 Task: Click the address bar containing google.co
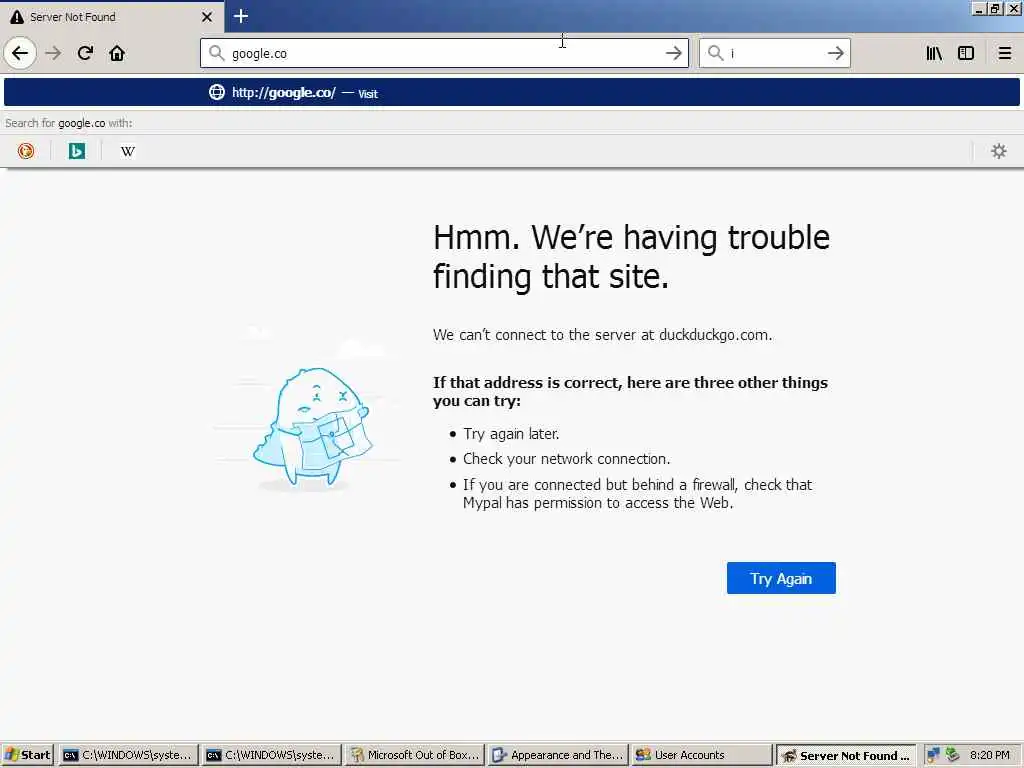(444, 53)
